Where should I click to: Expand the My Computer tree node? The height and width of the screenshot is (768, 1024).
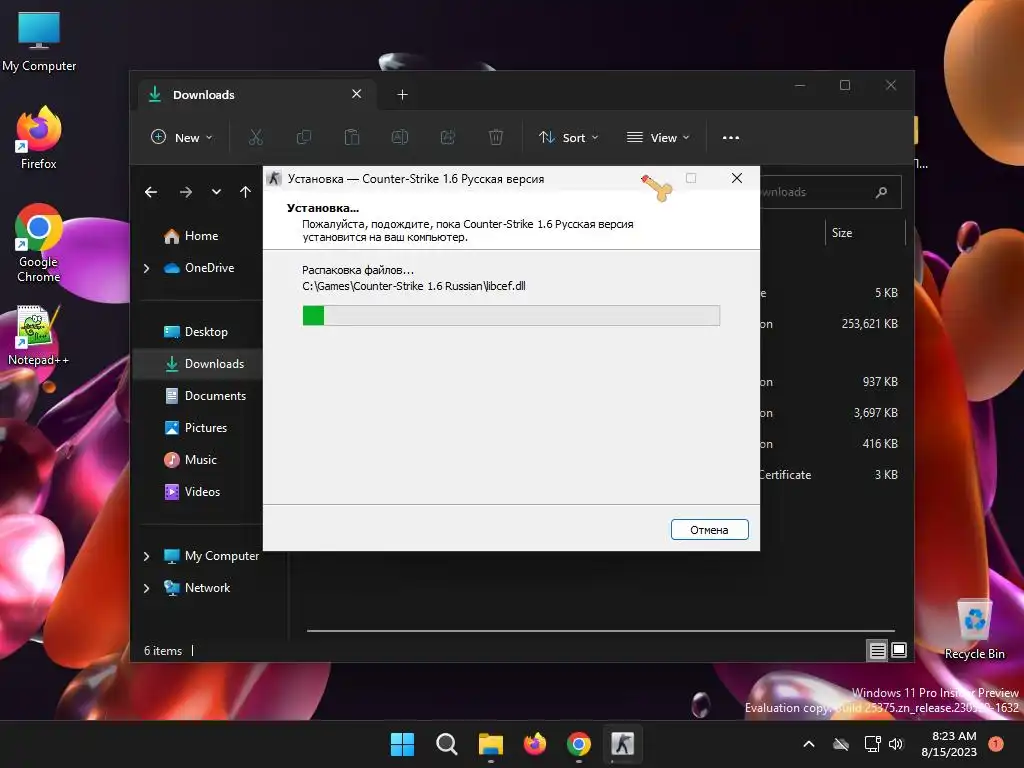[146, 556]
